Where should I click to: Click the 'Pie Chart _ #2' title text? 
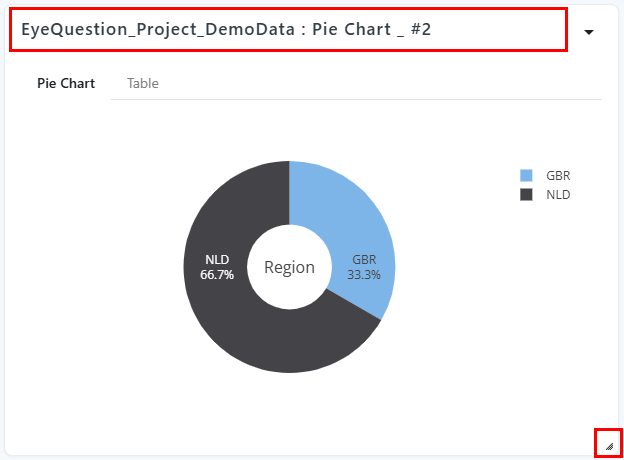click(371, 30)
